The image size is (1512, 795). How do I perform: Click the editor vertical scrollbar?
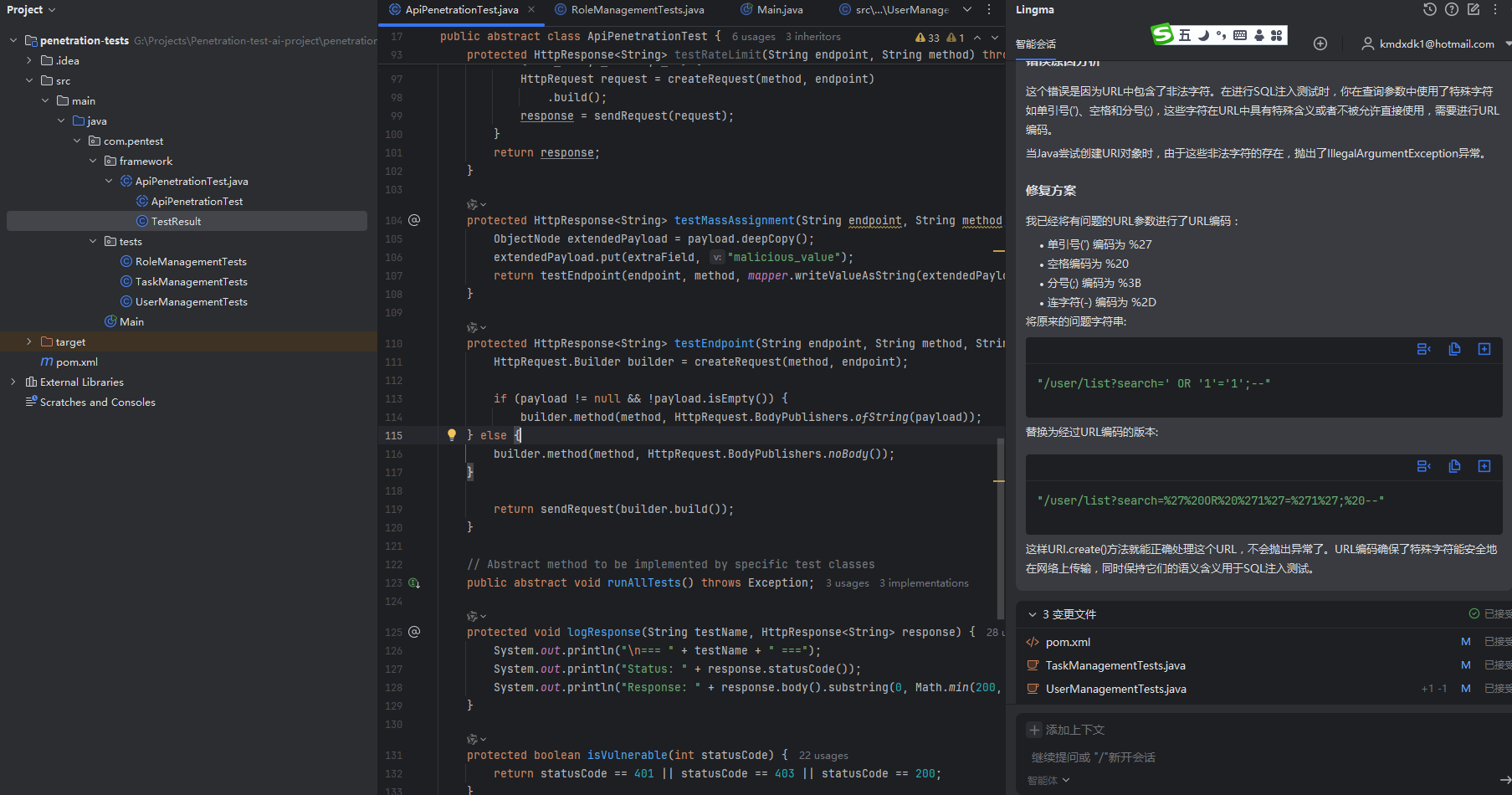(x=1000, y=527)
